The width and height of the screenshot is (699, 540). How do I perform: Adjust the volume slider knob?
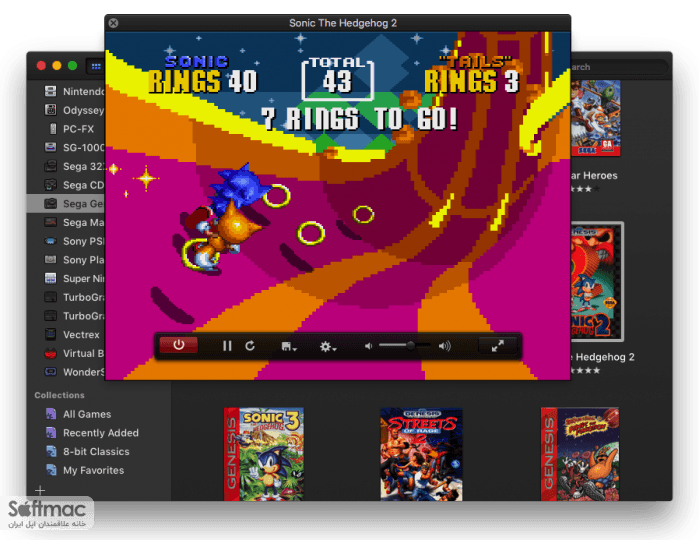tap(410, 345)
